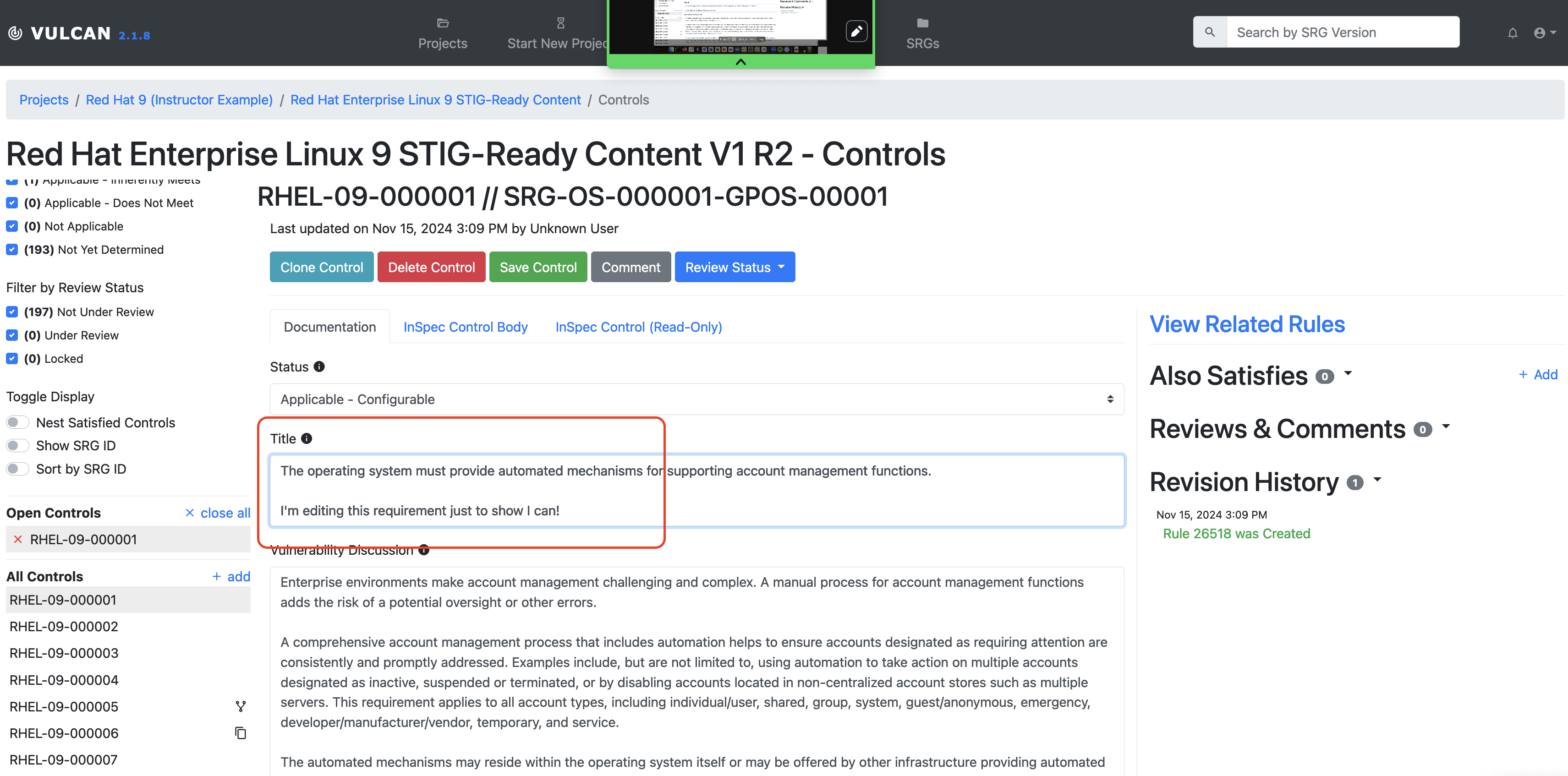Click the pencil edit icon in overlay

pyautogui.click(x=856, y=31)
